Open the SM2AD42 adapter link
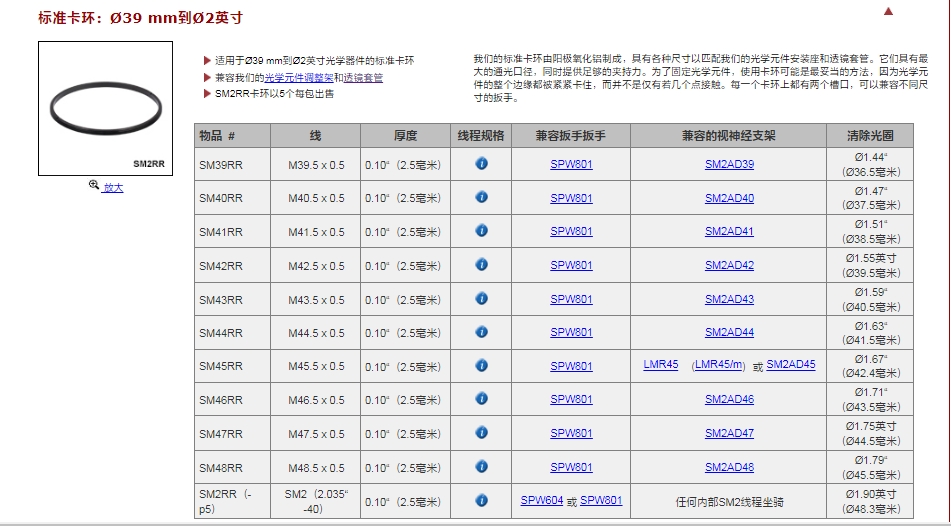The width and height of the screenshot is (951, 526). pyautogui.click(x=729, y=266)
